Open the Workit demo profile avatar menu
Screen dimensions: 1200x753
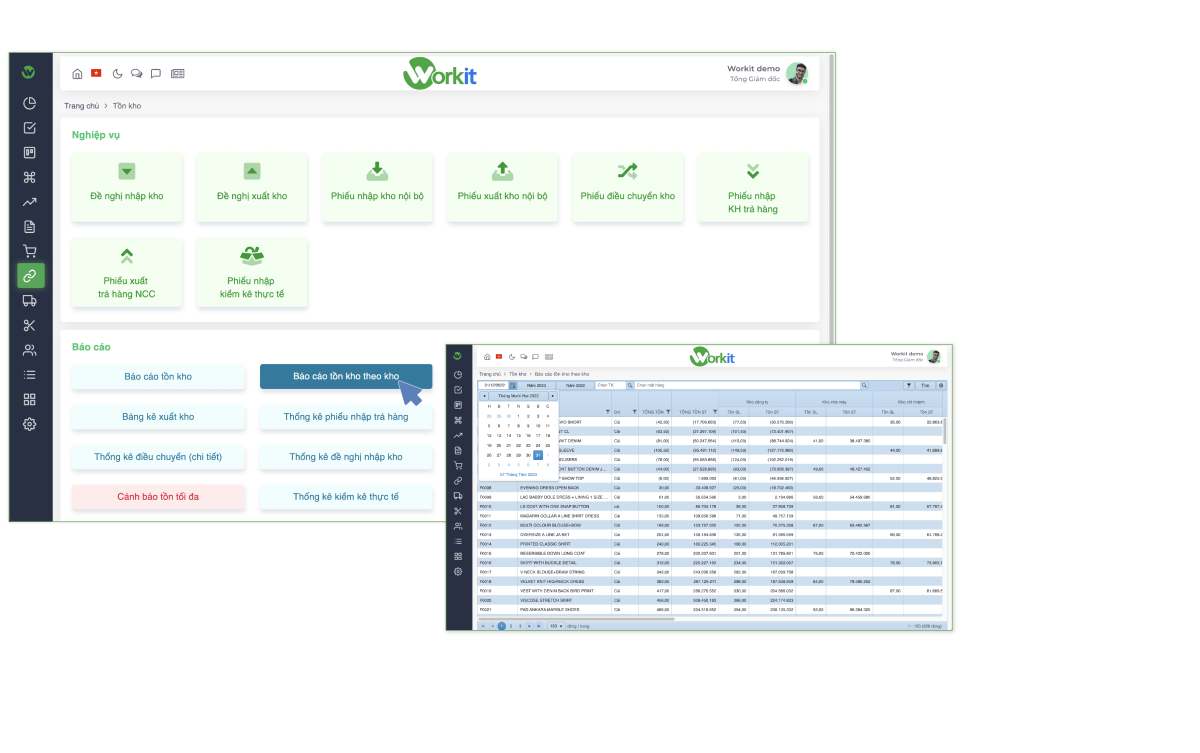798,73
